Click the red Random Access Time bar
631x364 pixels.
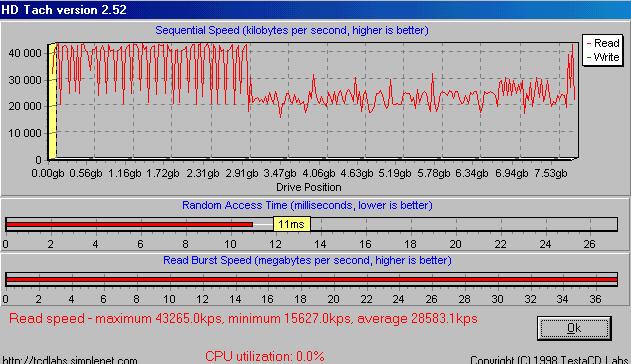130,224
